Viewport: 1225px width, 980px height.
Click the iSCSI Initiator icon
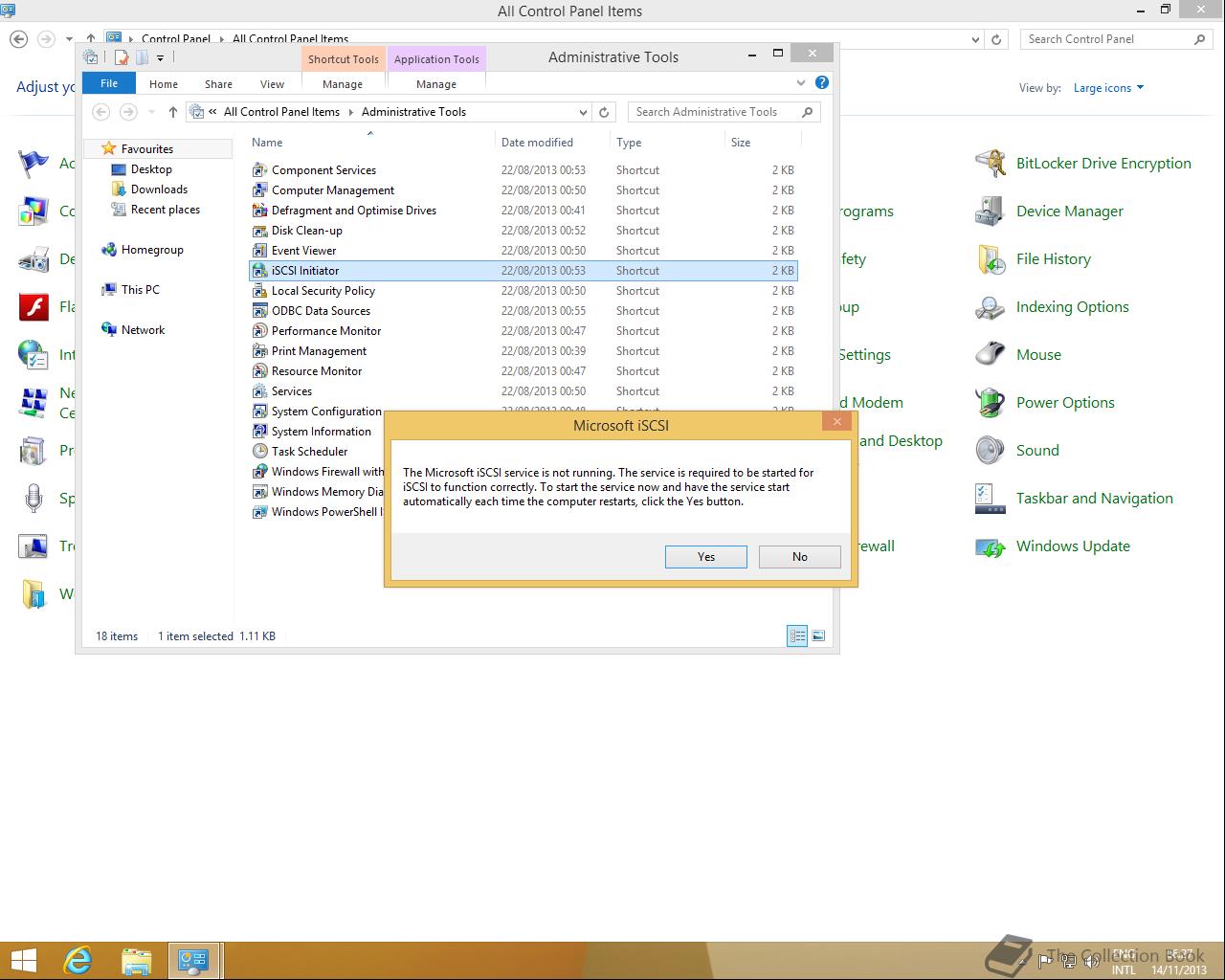259,270
